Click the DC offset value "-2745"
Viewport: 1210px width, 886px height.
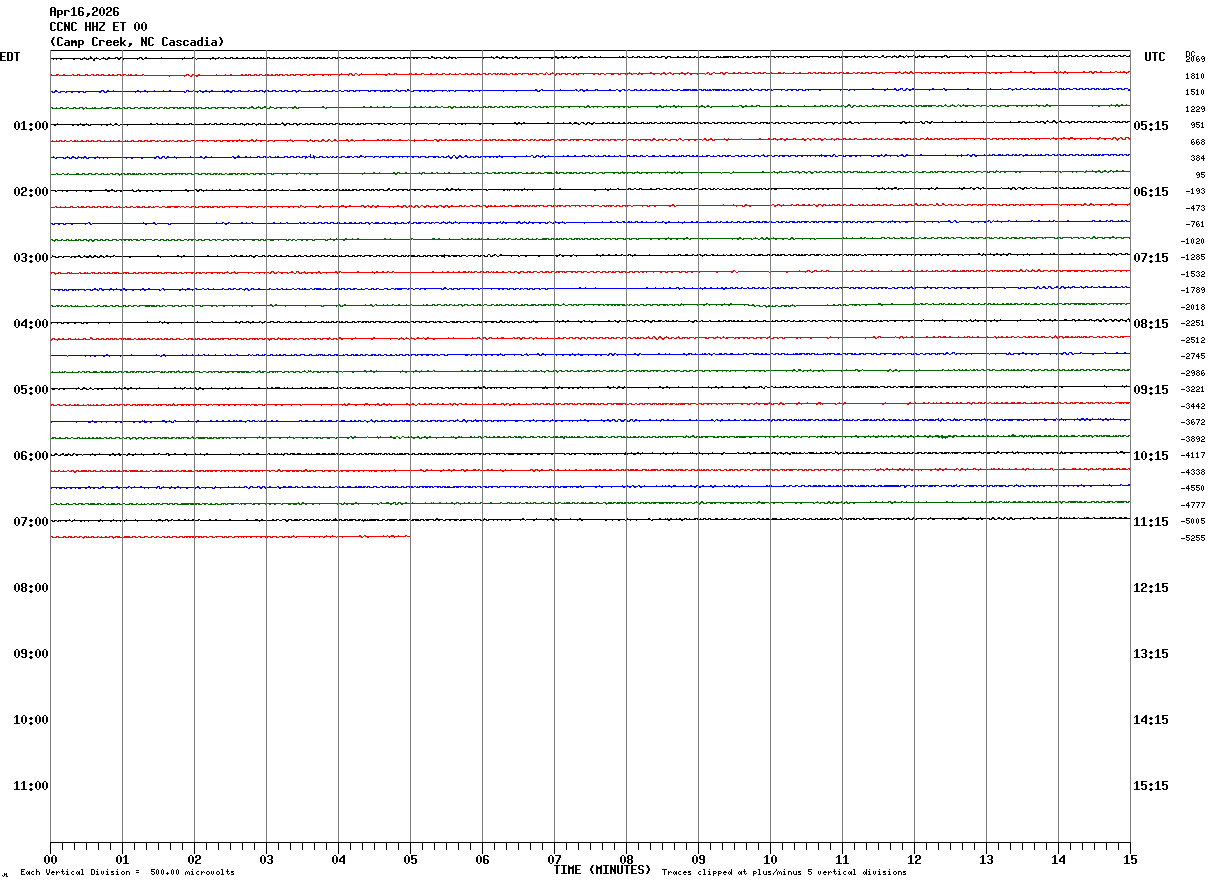pos(1193,357)
